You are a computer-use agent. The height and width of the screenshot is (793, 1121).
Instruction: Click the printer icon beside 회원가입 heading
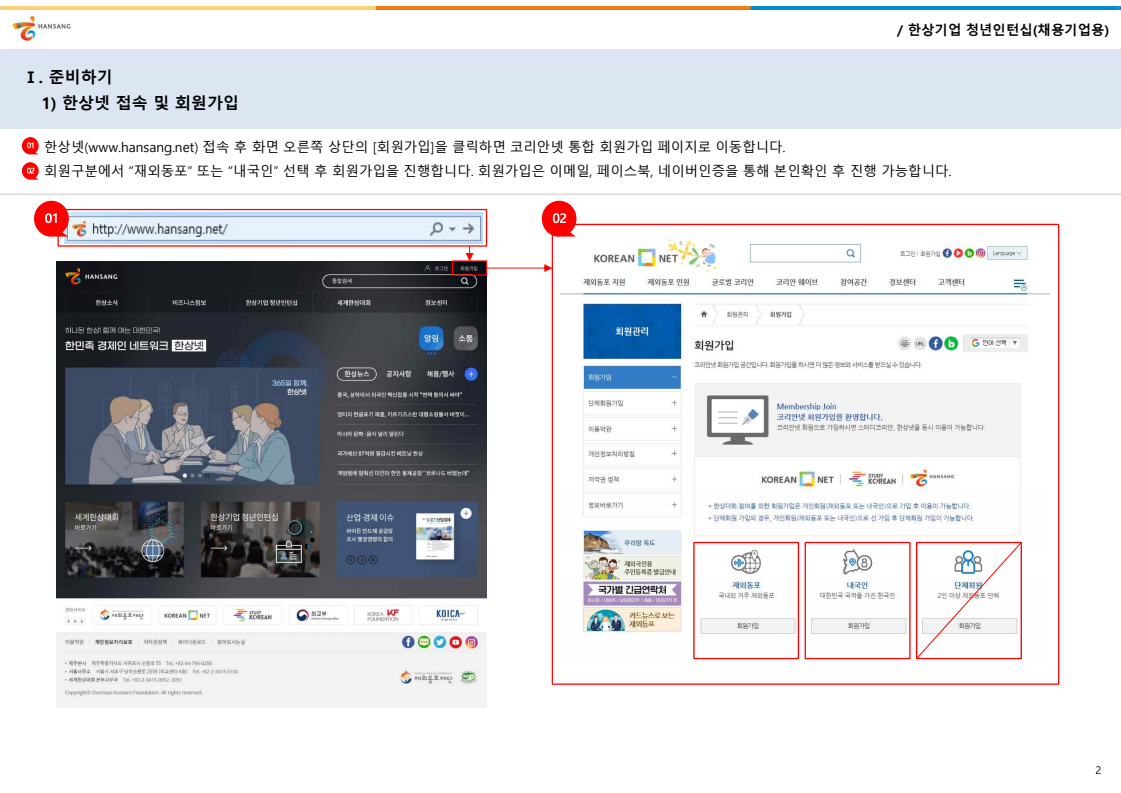905,343
